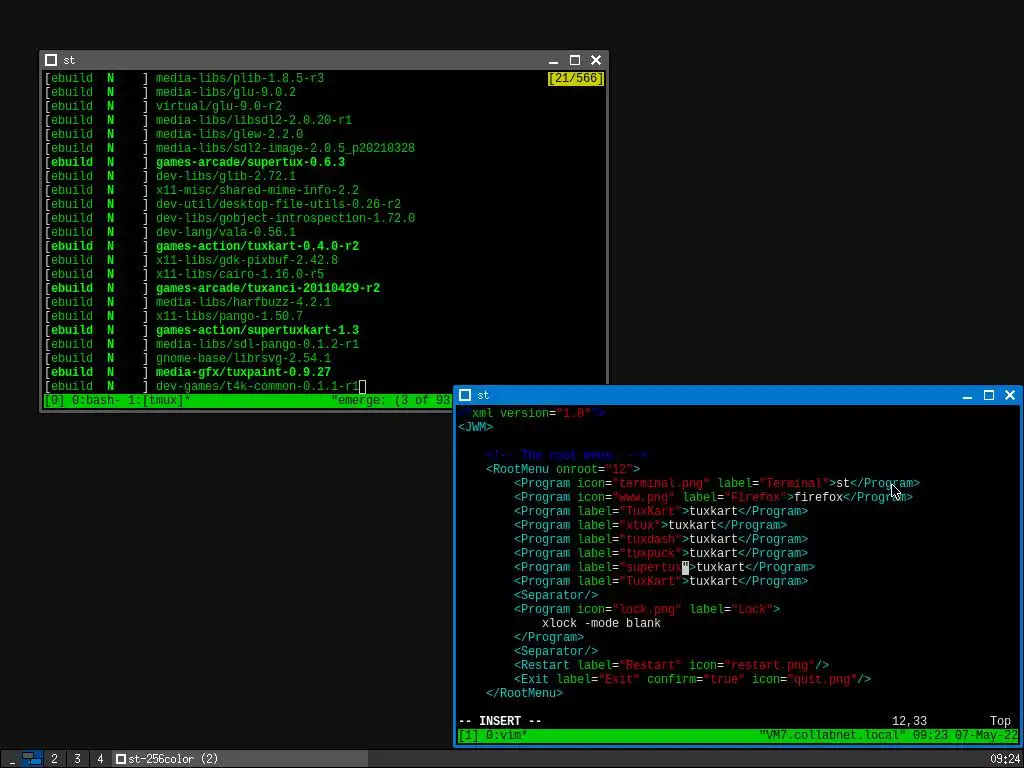Maximize the vim st window

(x=989, y=395)
